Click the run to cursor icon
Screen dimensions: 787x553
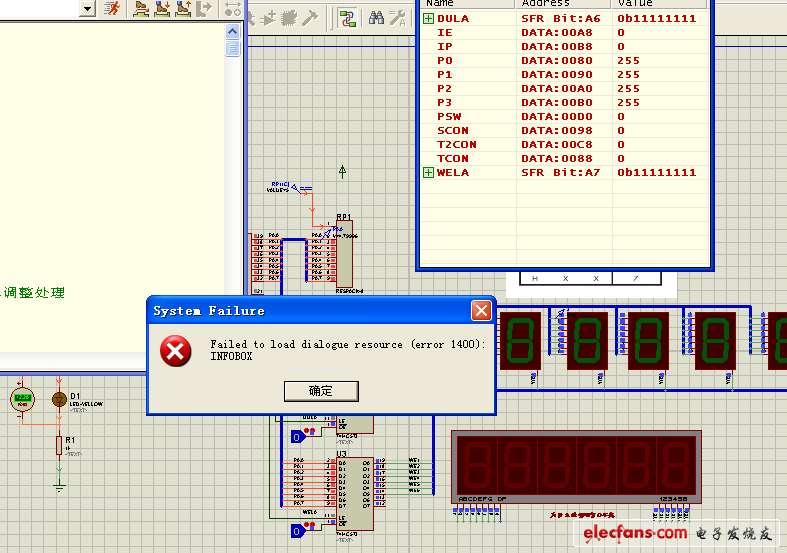204,8
